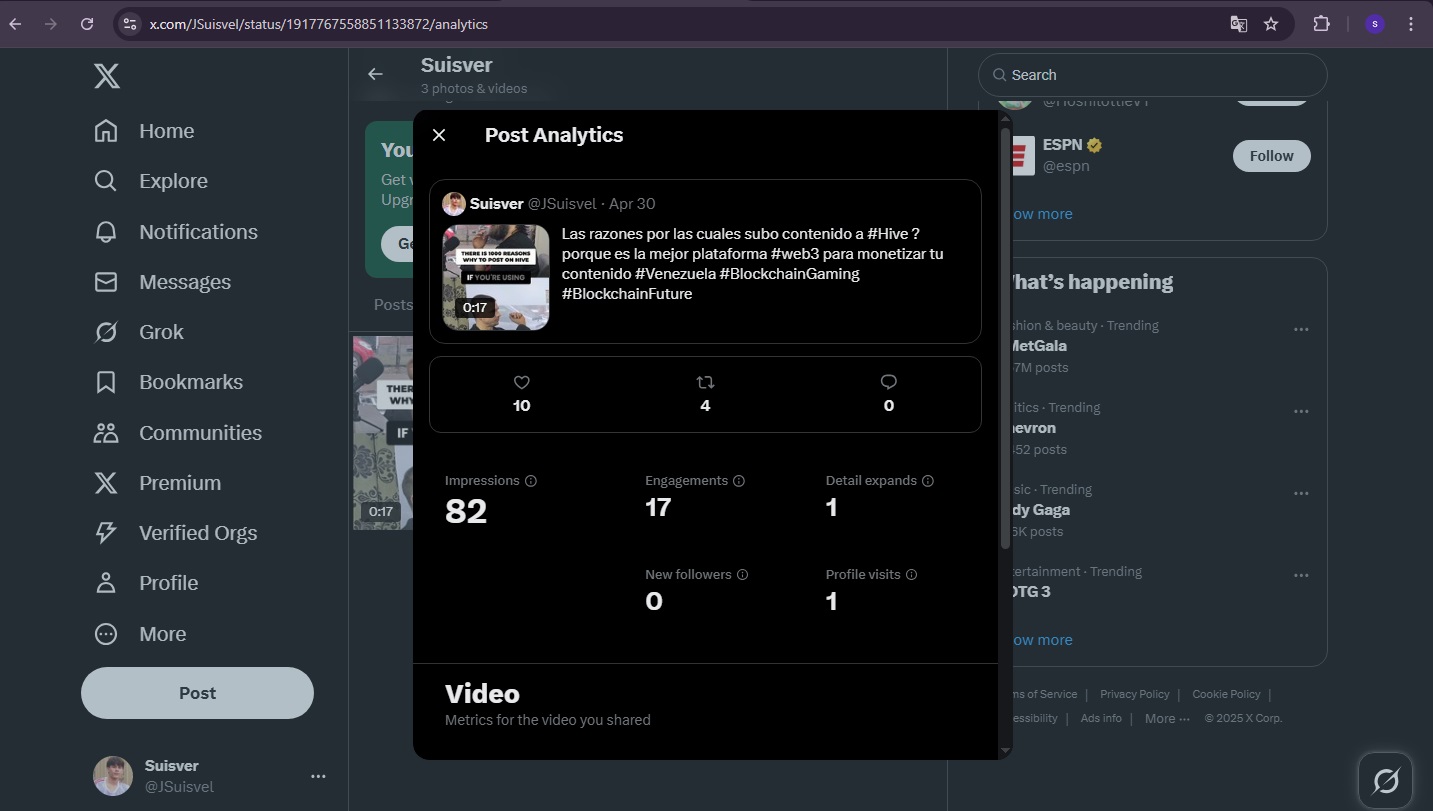1433x811 pixels.
Task: Click the Profile visits info icon
Action: pos(911,575)
